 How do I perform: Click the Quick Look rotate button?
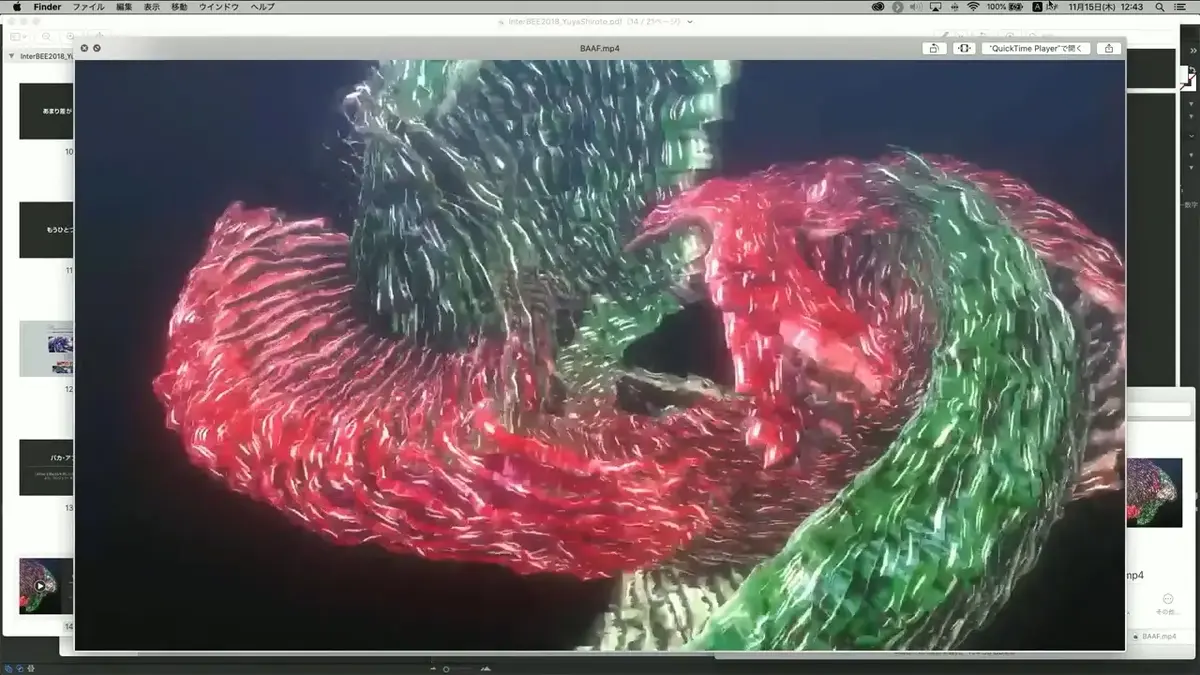tap(933, 48)
